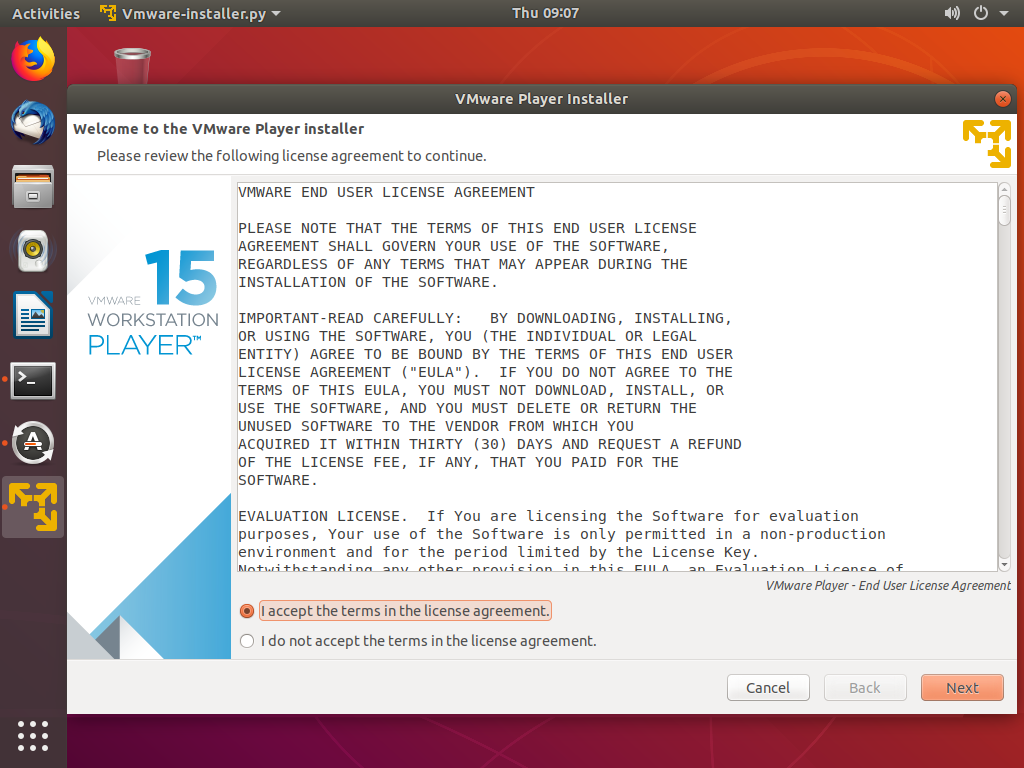The width and height of the screenshot is (1024, 768).
Task: Cancel the VMware Player installation
Action: [768, 687]
